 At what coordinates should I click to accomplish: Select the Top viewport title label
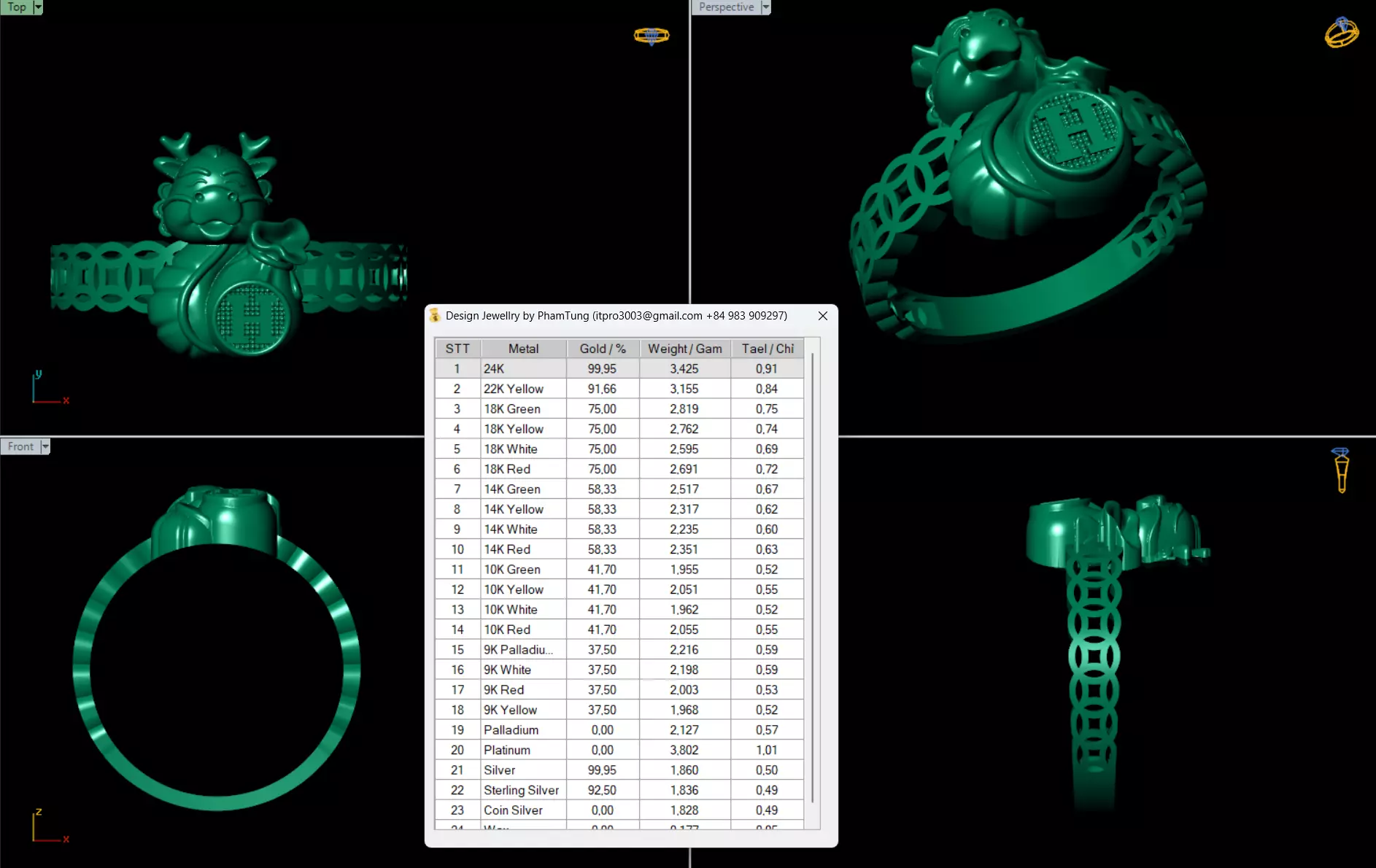point(17,7)
